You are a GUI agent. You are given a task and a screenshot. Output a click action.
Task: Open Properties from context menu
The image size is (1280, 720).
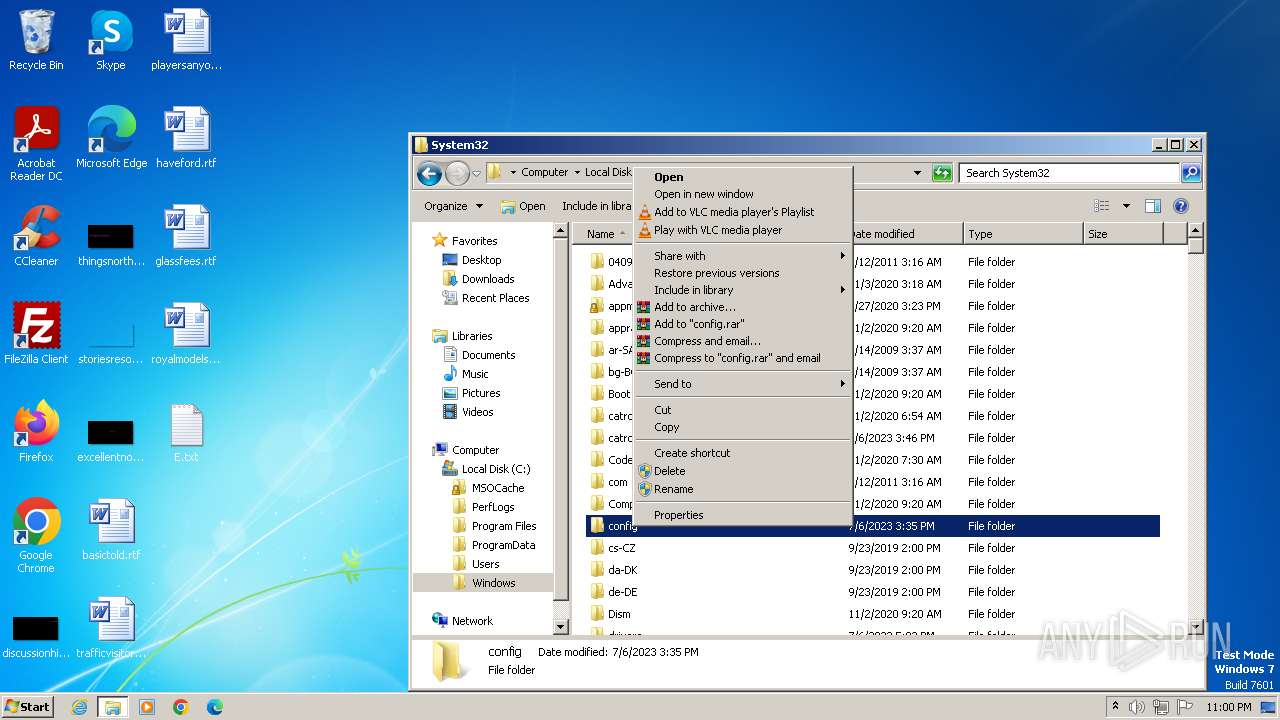742,515
